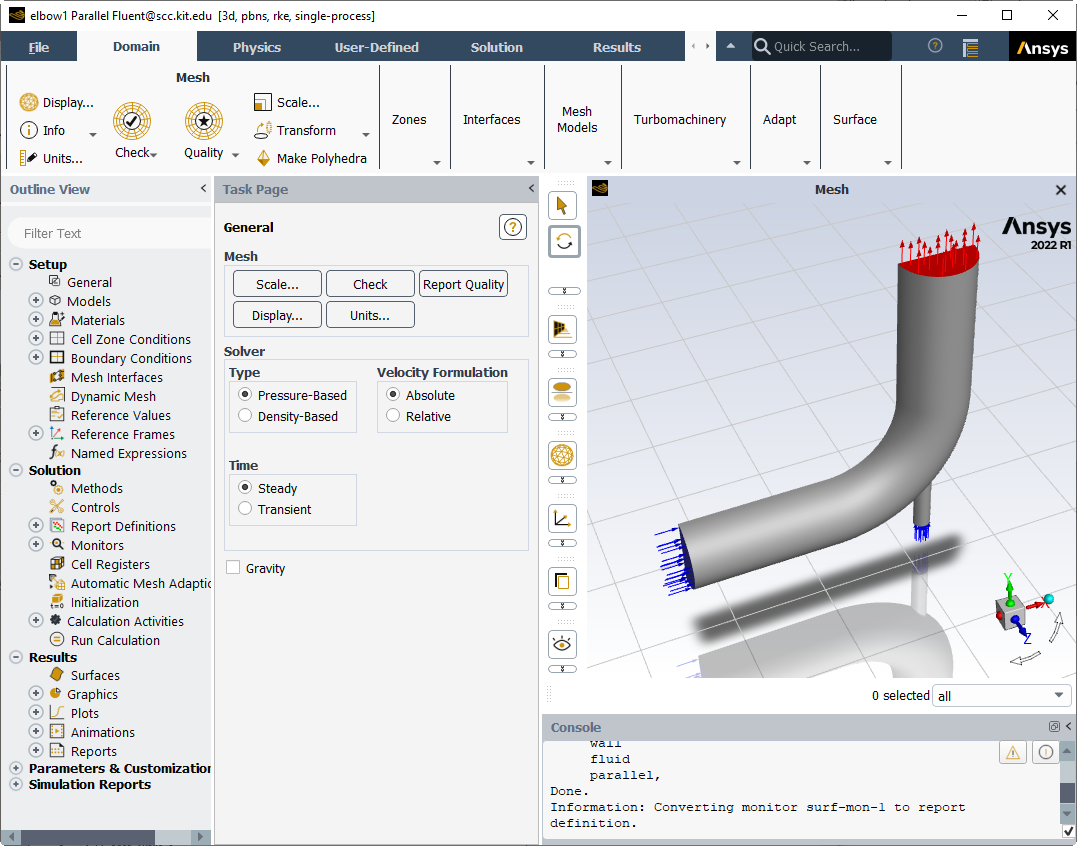Click the layout options icon beside help
1077x846 pixels.
[x=971, y=47]
